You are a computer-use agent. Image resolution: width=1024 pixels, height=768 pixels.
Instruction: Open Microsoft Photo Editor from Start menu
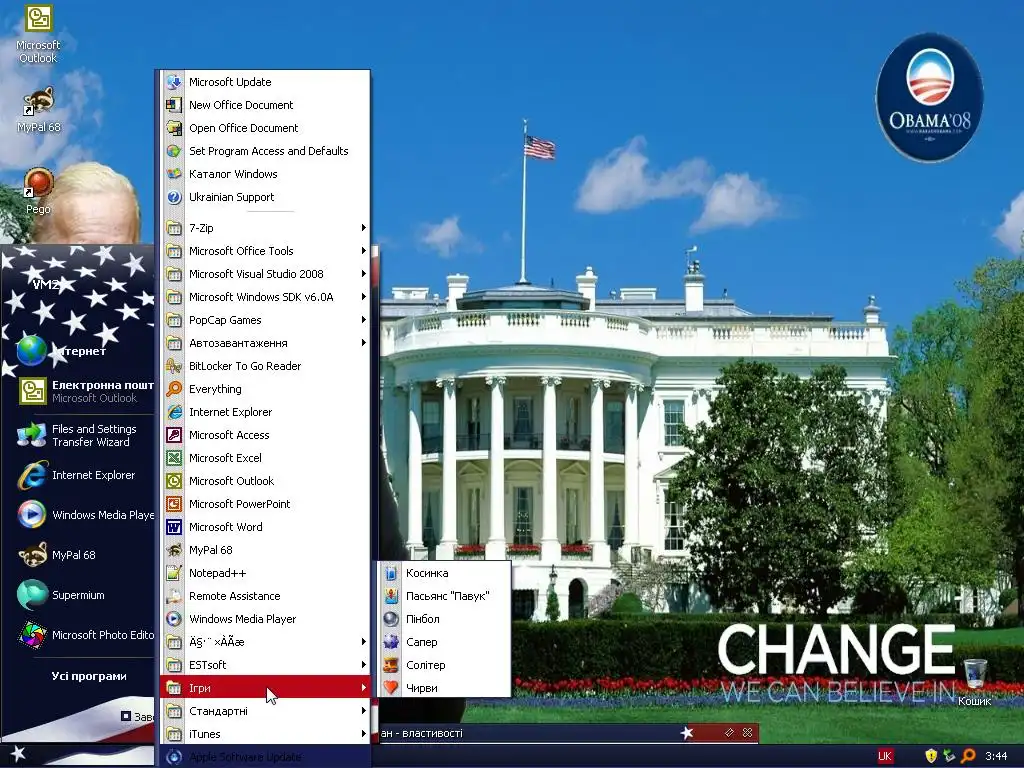click(x=85, y=635)
